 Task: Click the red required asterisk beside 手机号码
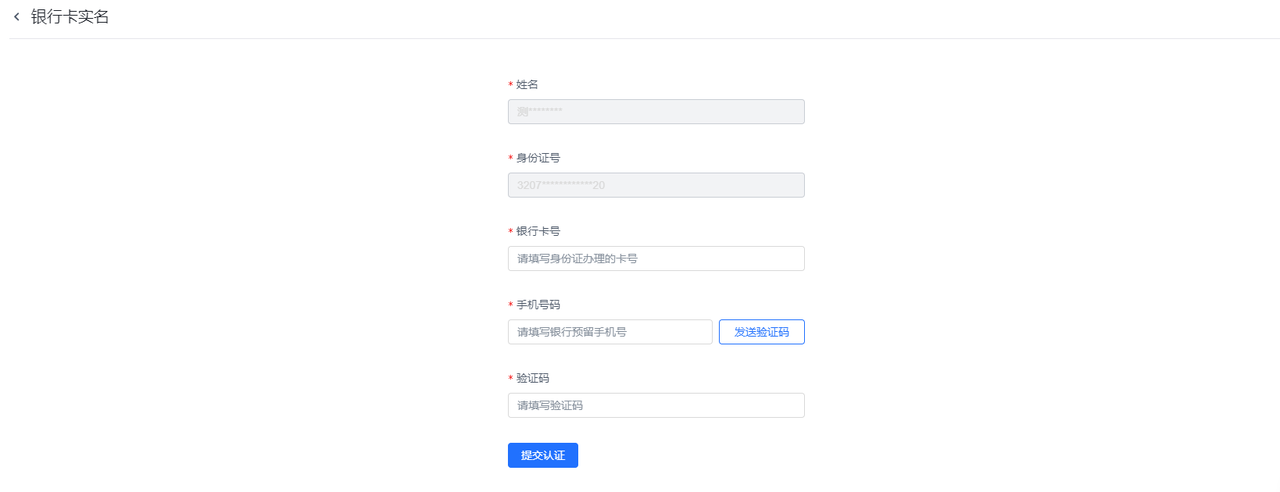tap(511, 305)
